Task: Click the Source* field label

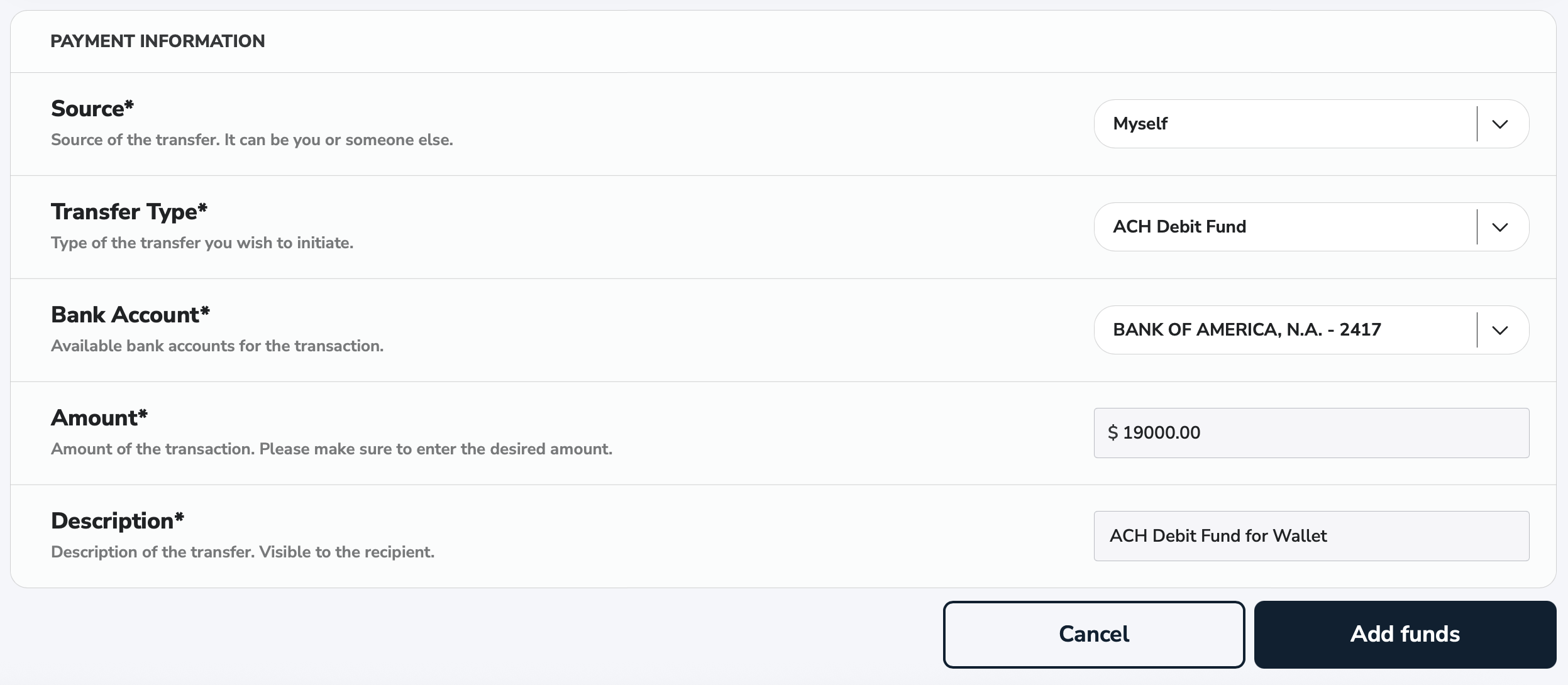Action: click(93, 108)
